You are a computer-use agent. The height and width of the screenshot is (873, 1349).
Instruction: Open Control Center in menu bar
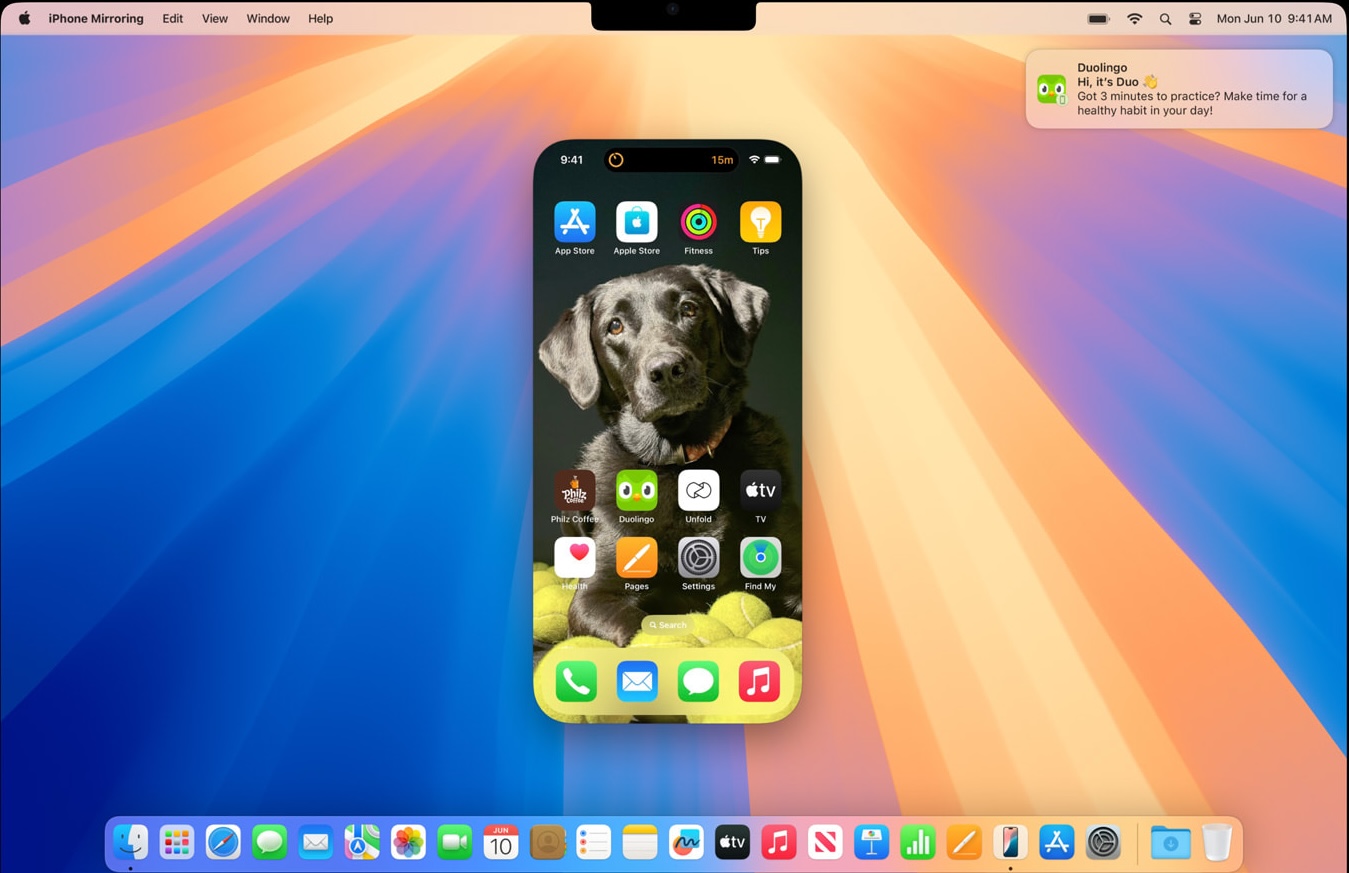1195,19
